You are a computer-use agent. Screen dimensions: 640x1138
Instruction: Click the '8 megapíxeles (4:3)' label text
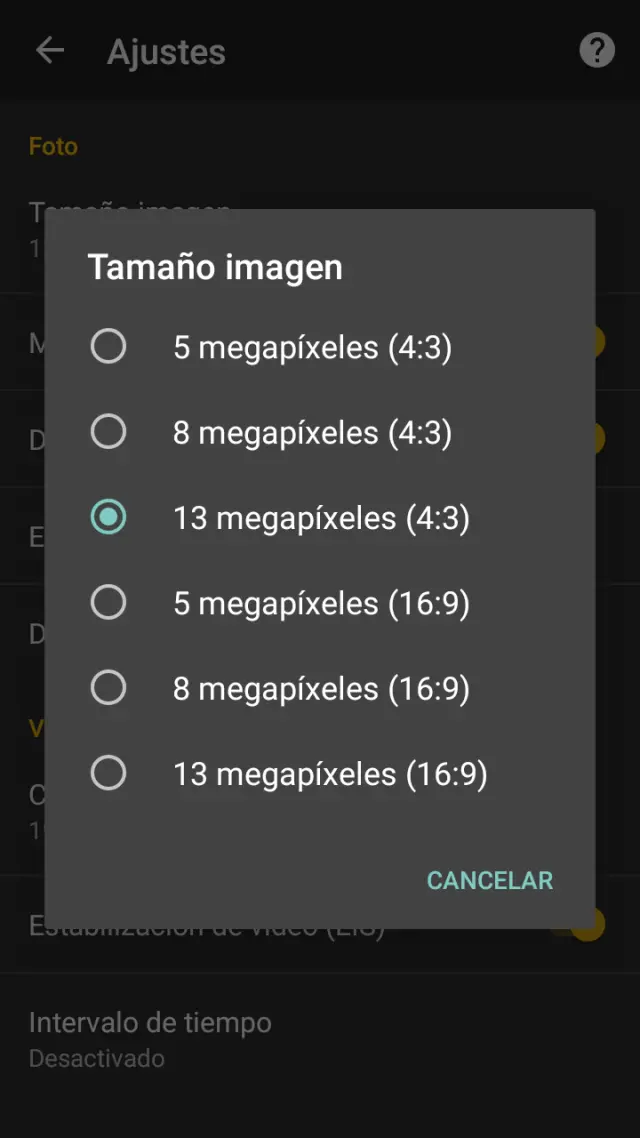point(312,433)
